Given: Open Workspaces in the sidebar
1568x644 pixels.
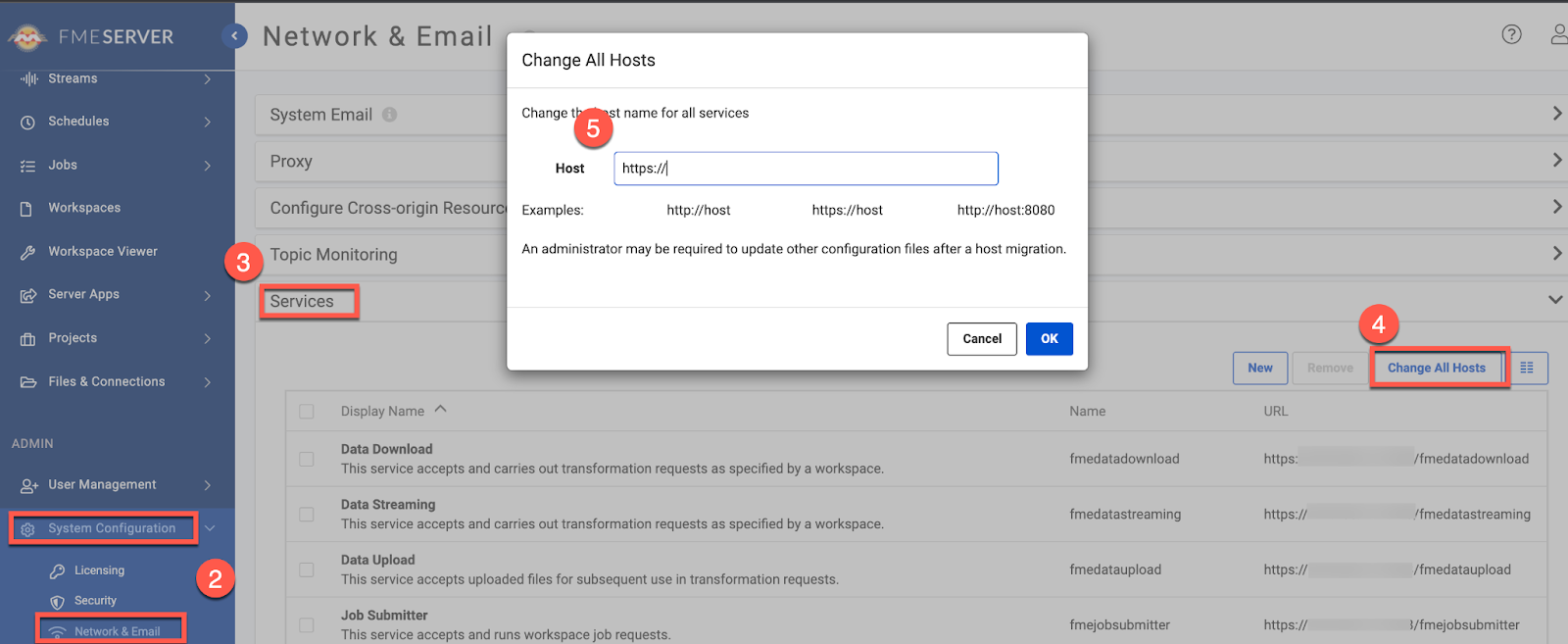Looking at the screenshot, I should pos(84,208).
